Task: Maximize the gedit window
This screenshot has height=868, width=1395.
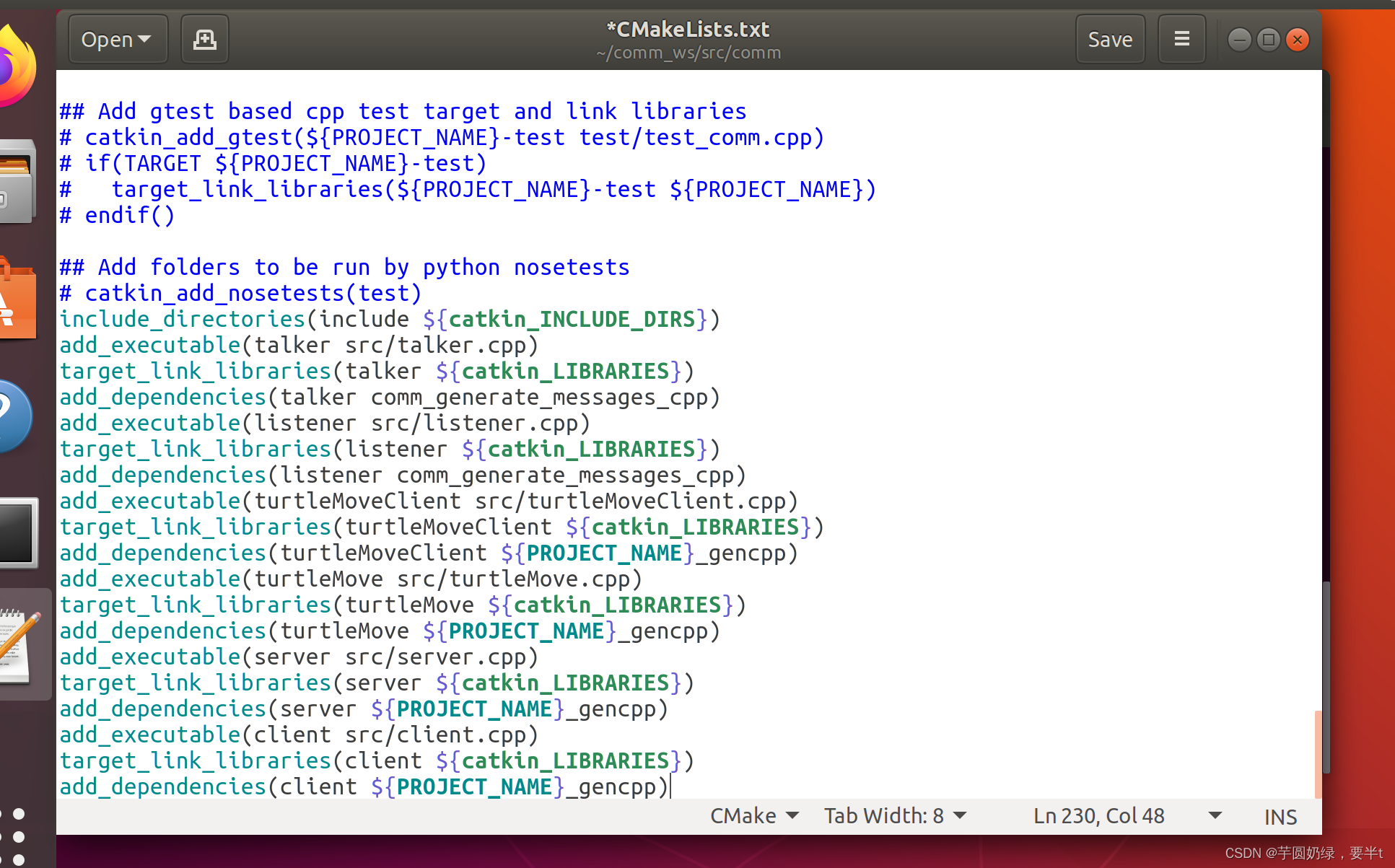Action: (1268, 40)
